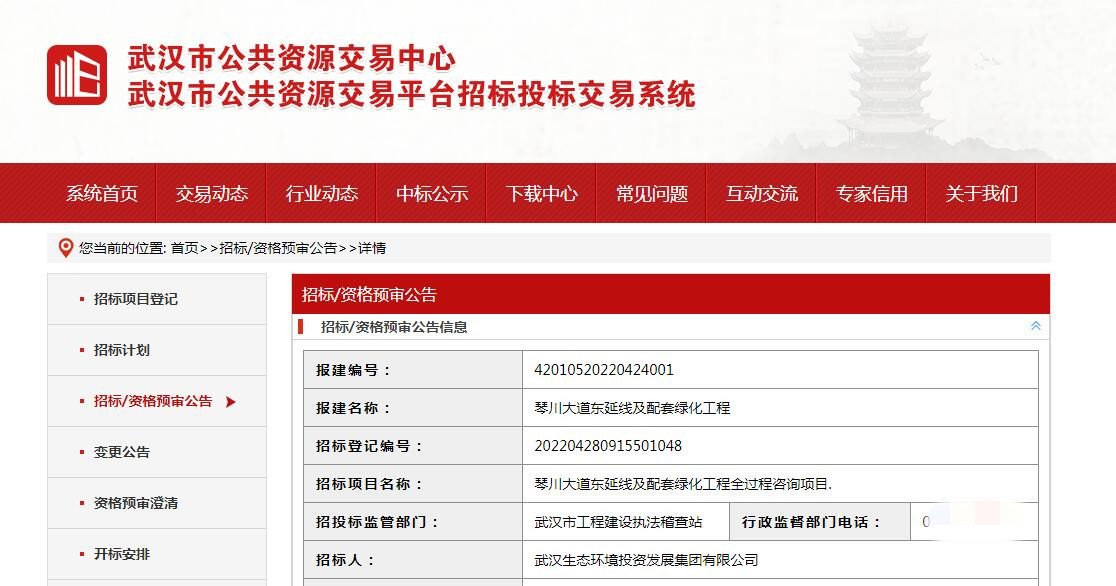
Task: Click the 招标/资格预审公告 red panel header
Action: [x=670, y=294]
